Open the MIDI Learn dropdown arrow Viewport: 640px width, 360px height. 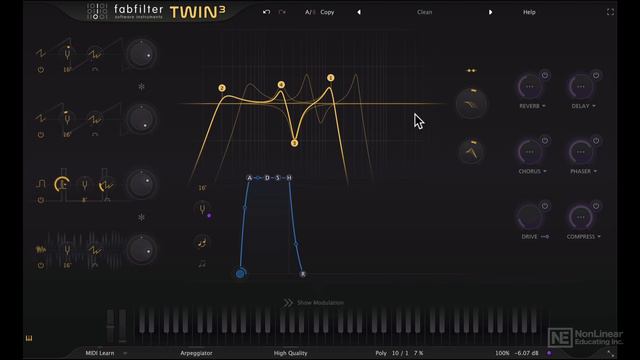[x=125, y=353]
